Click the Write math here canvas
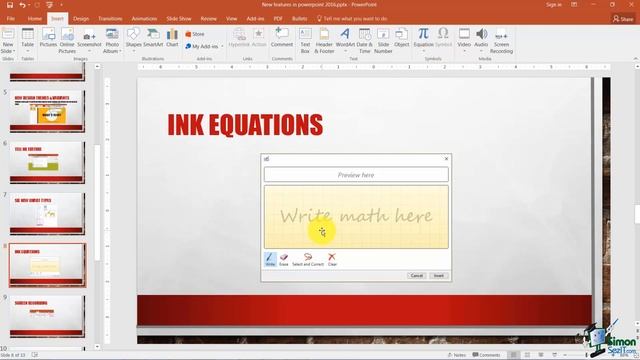This screenshot has height=360, width=640. [356, 217]
